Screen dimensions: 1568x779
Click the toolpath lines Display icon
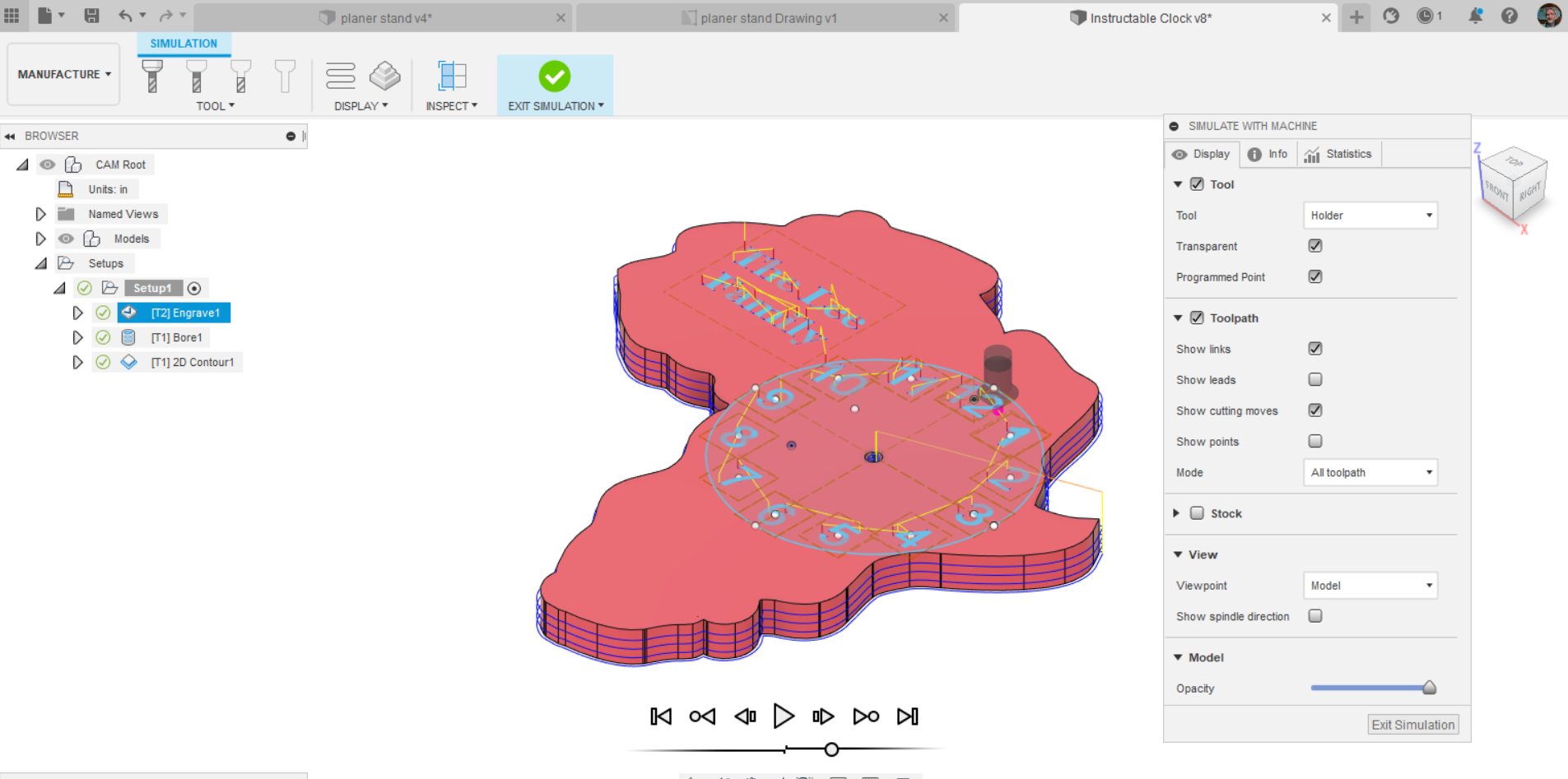click(x=340, y=77)
